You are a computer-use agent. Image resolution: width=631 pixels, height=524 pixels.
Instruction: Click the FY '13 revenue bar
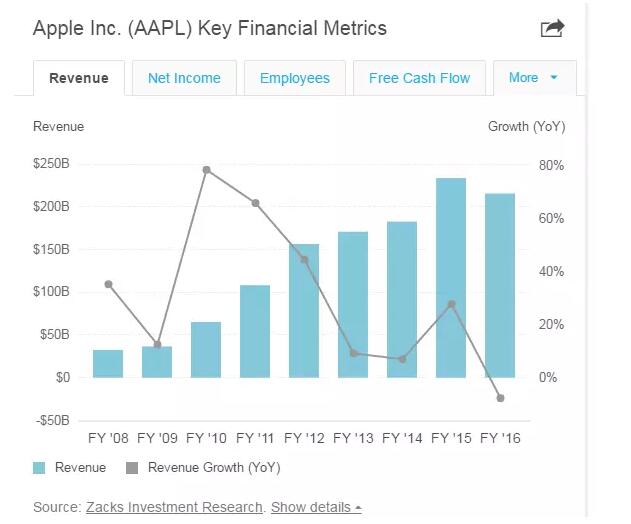click(x=353, y=305)
